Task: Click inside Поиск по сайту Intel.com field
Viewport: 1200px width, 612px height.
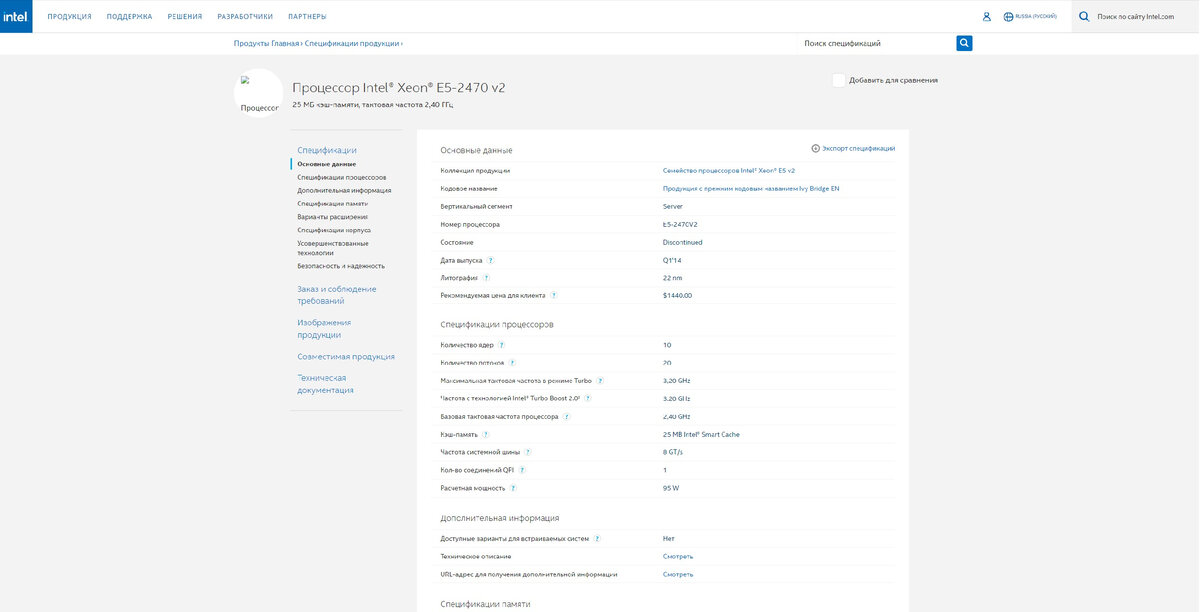Action: point(1136,16)
